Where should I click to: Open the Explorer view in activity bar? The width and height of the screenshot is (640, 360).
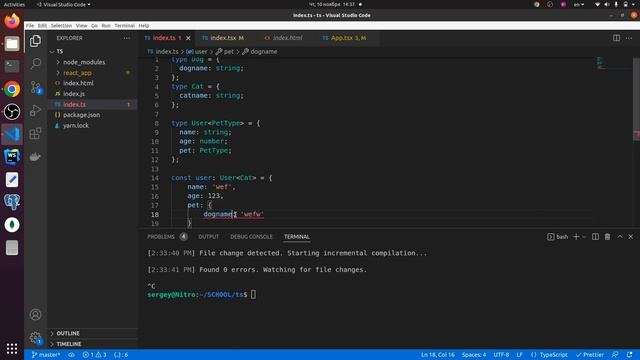pyautogui.click(x=36, y=41)
